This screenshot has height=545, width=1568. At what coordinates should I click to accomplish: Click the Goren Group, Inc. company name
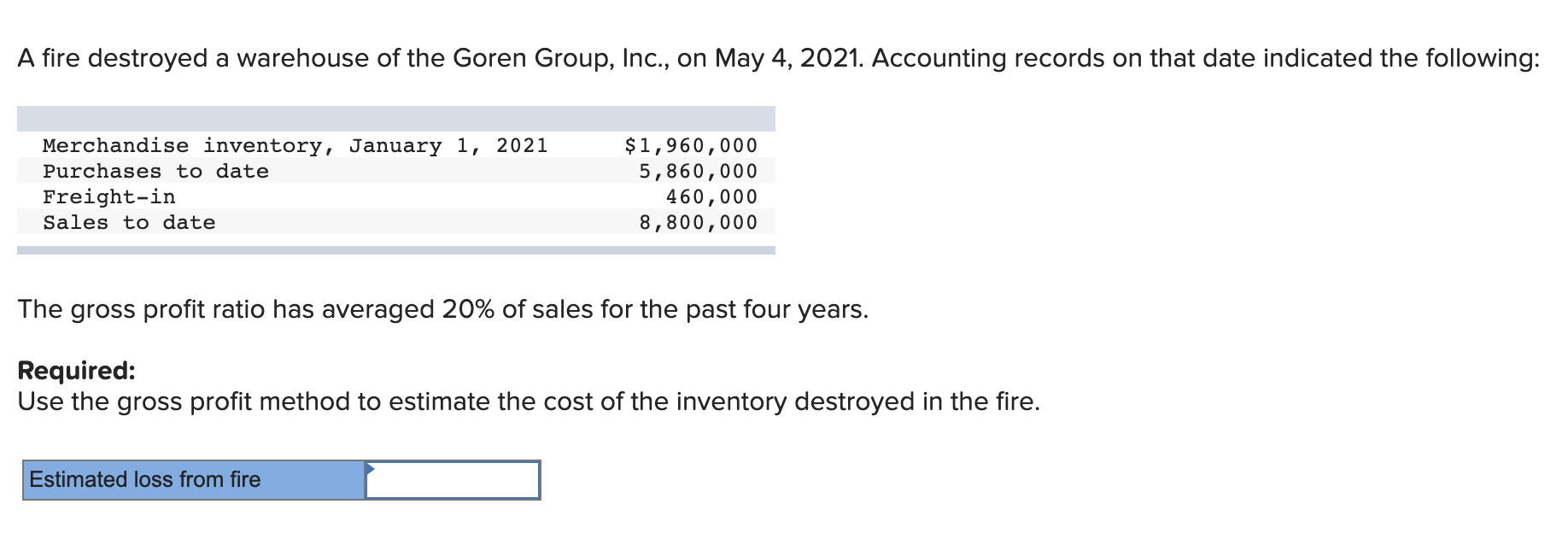561,58
